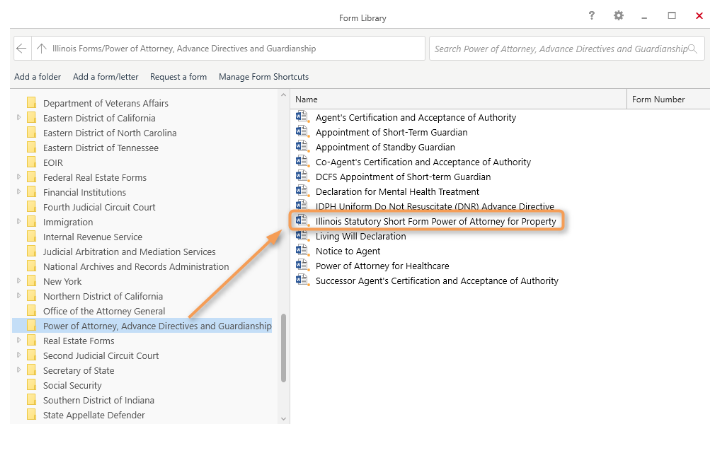Click Word icon of Appointment of Standby Guardian

[302, 146]
